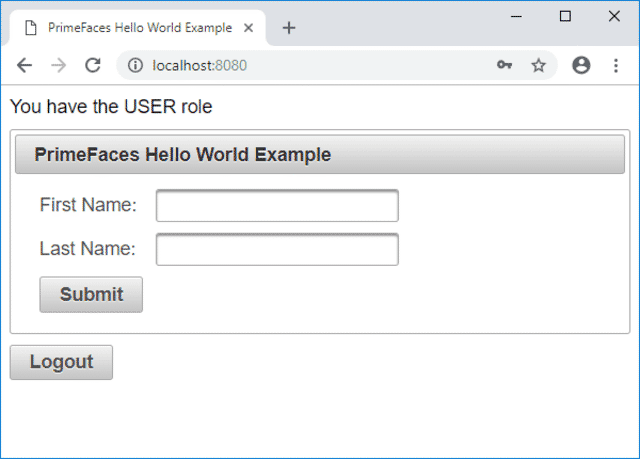Minimize the Chrome window
The image size is (640, 459).
(516, 16)
